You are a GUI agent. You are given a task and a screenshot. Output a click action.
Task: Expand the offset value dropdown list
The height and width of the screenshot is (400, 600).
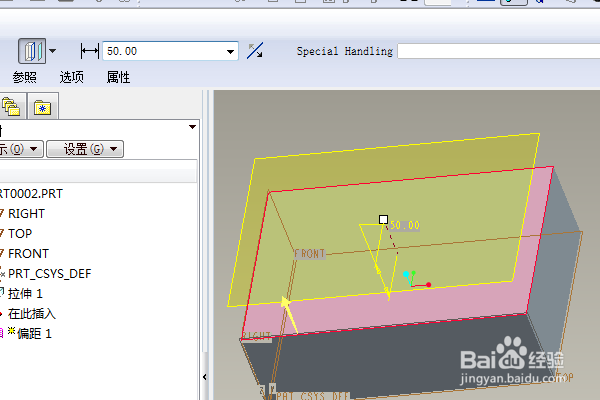230,51
